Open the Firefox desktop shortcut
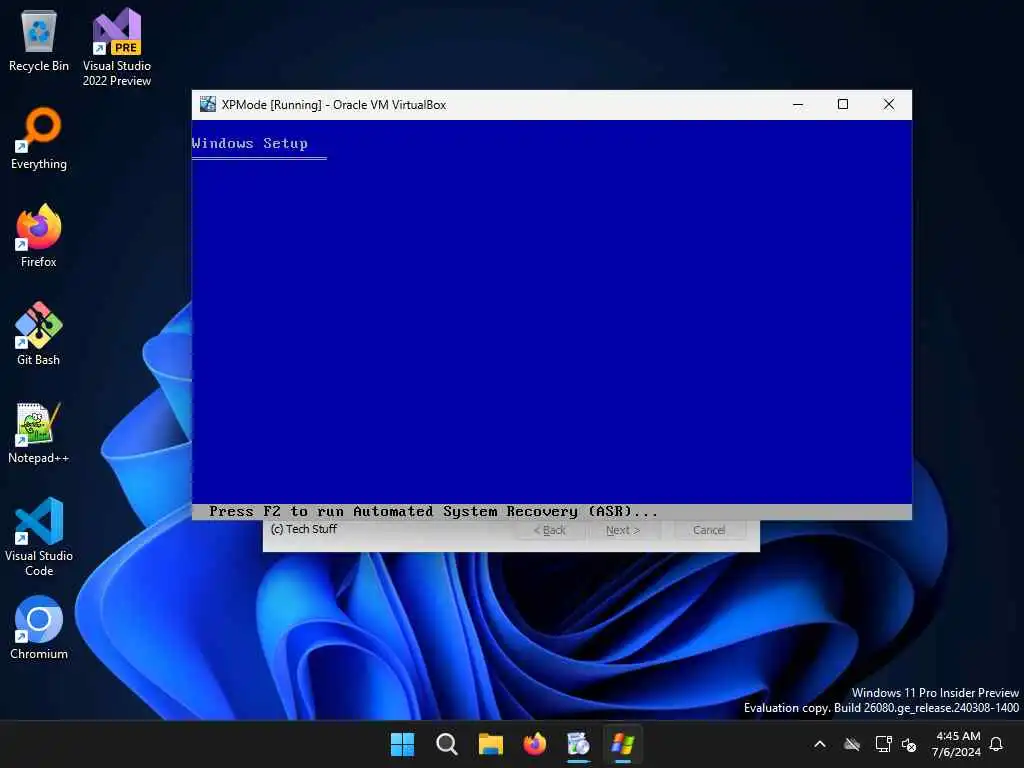 (x=39, y=236)
